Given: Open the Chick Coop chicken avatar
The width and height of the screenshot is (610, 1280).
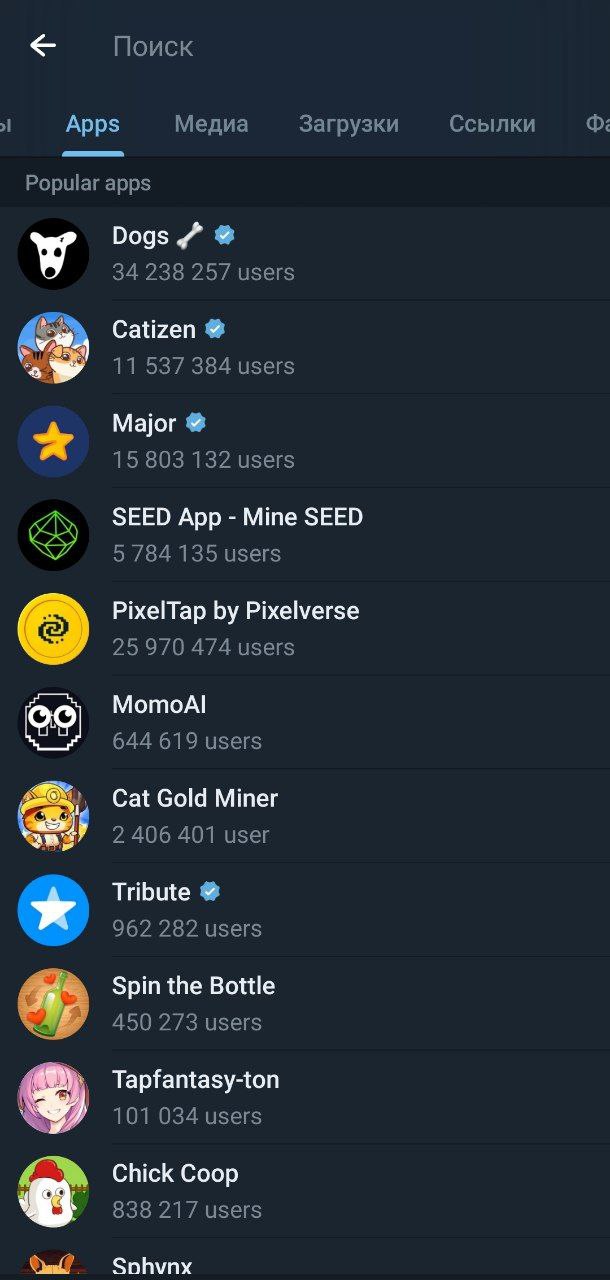Looking at the screenshot, I should point(53,1192).
